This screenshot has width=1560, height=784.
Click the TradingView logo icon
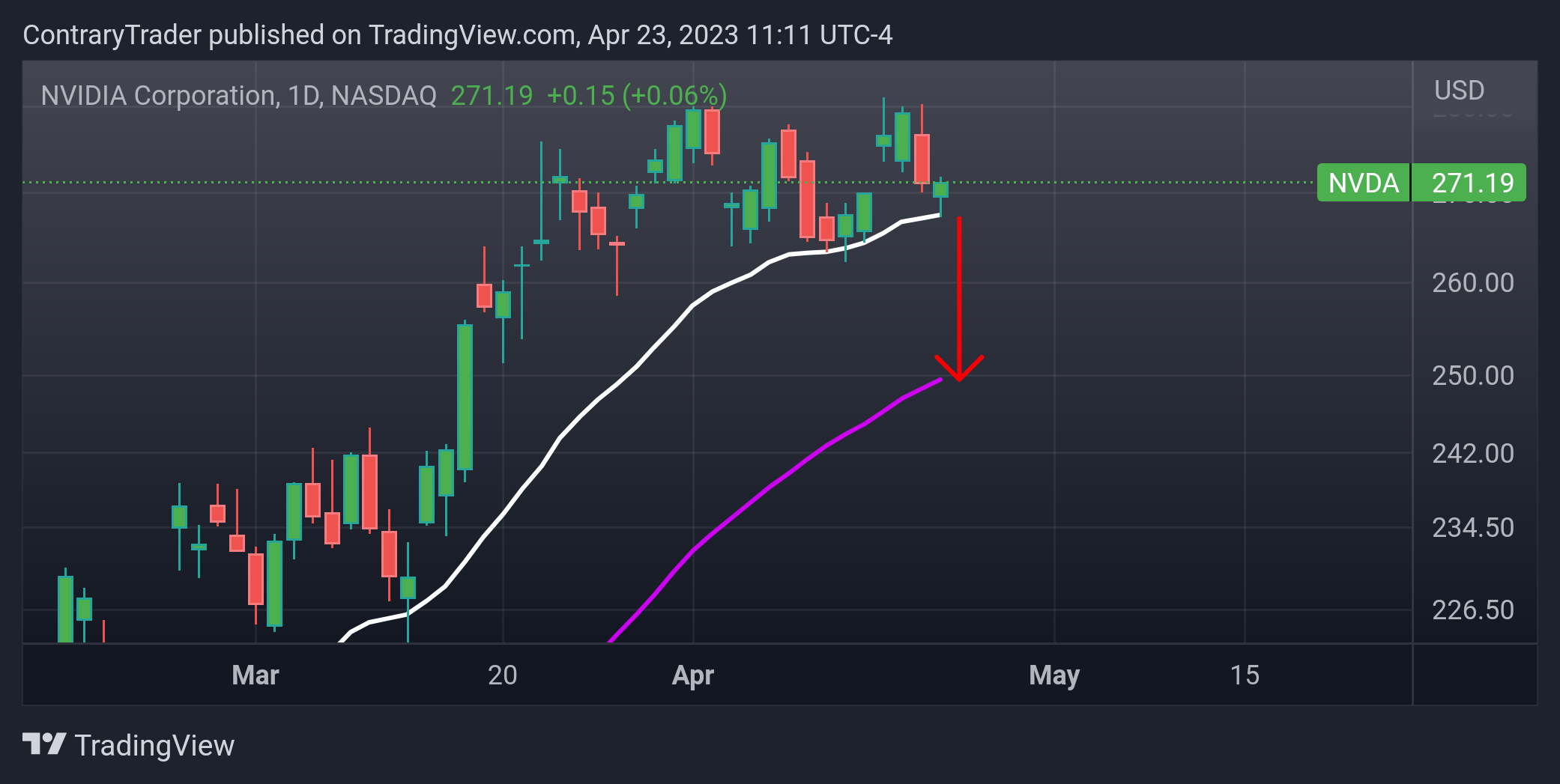coord(44,744)
